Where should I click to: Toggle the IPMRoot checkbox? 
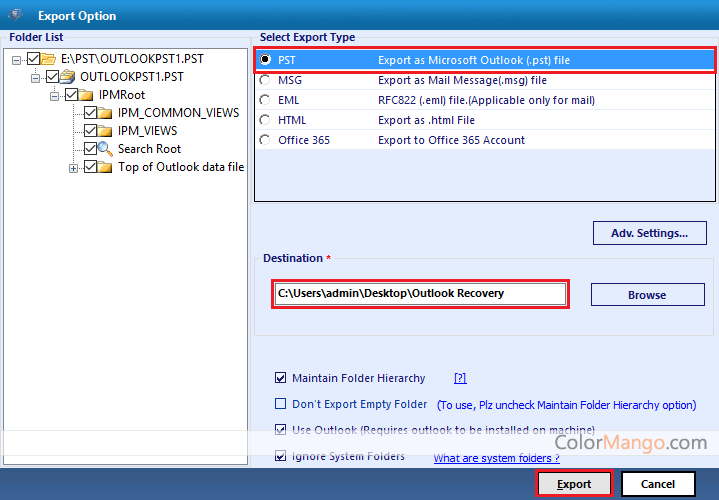[71, 95]
